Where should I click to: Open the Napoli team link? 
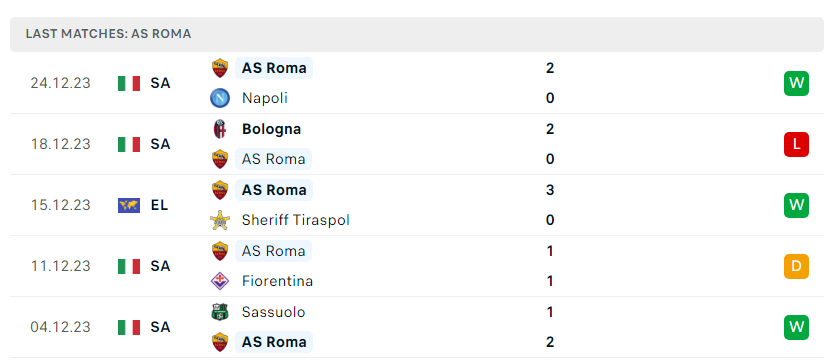tap(264, 98)
